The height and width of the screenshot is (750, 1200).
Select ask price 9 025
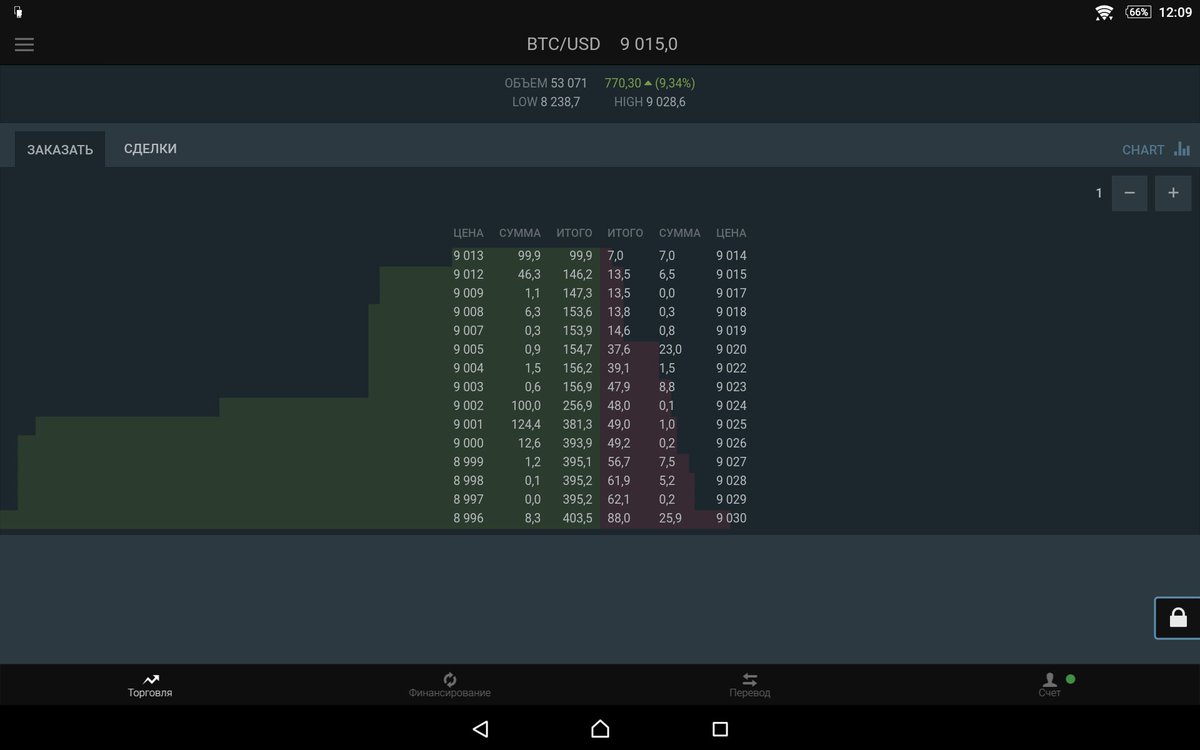(x=731, y=424)
